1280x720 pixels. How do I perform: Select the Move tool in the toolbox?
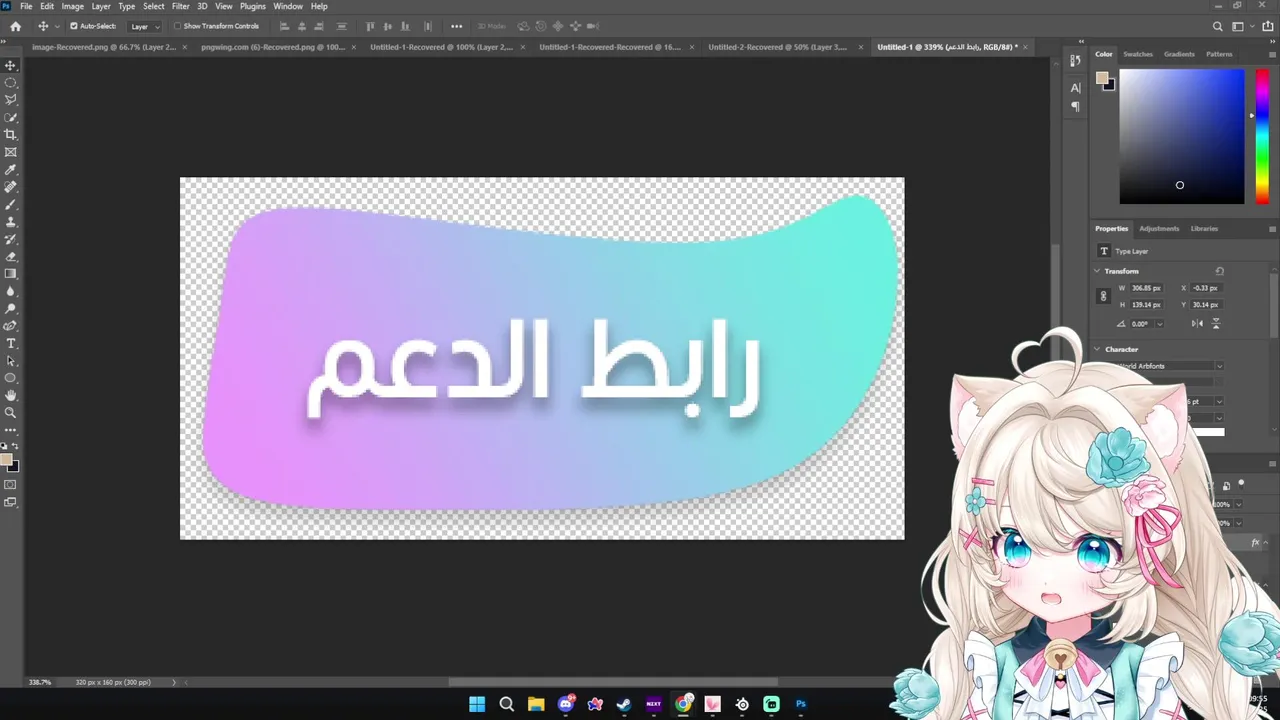click(x=11, y=65)
